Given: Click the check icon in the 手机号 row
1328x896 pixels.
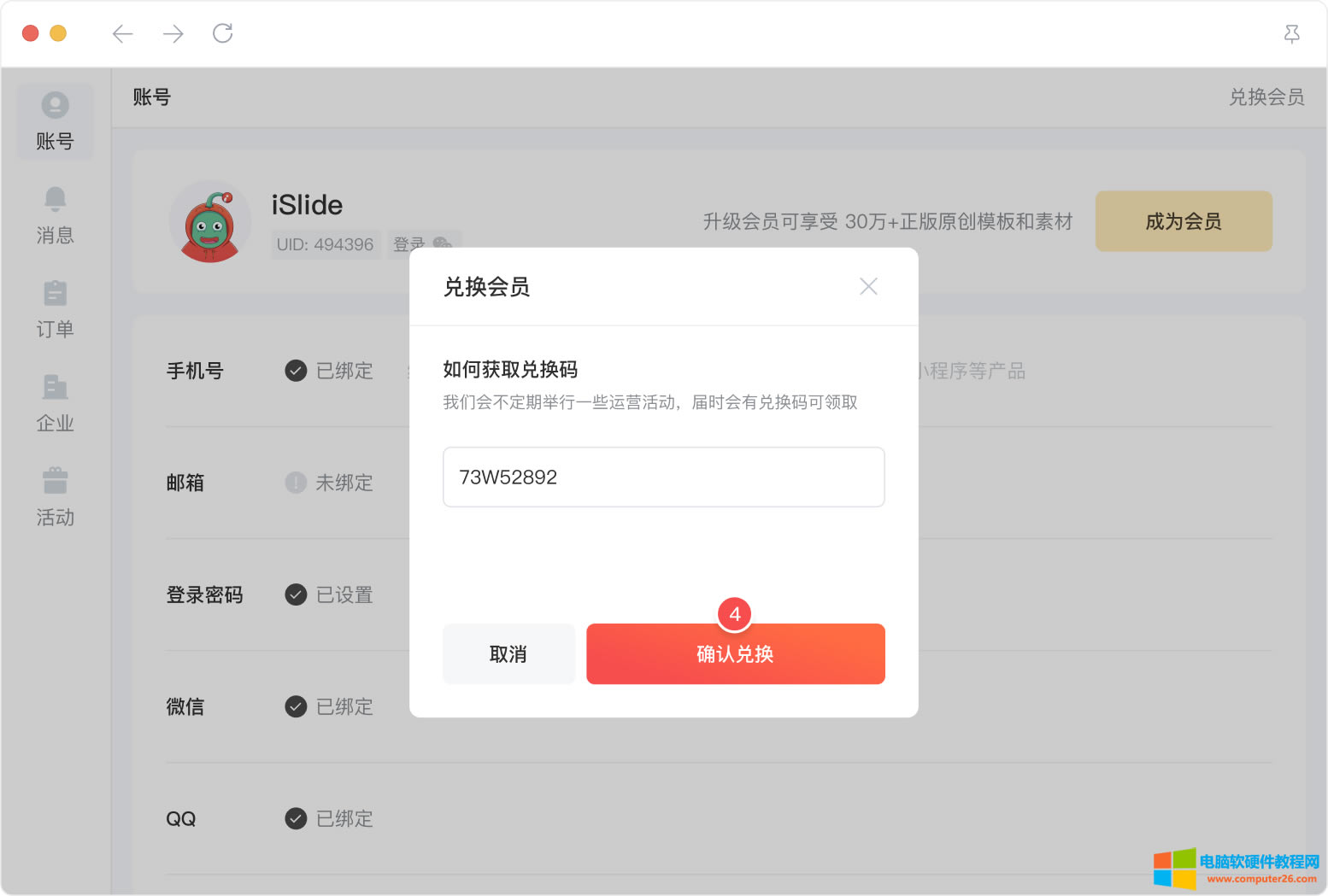Looking at the screenshot, I should (x=296, y=371).
